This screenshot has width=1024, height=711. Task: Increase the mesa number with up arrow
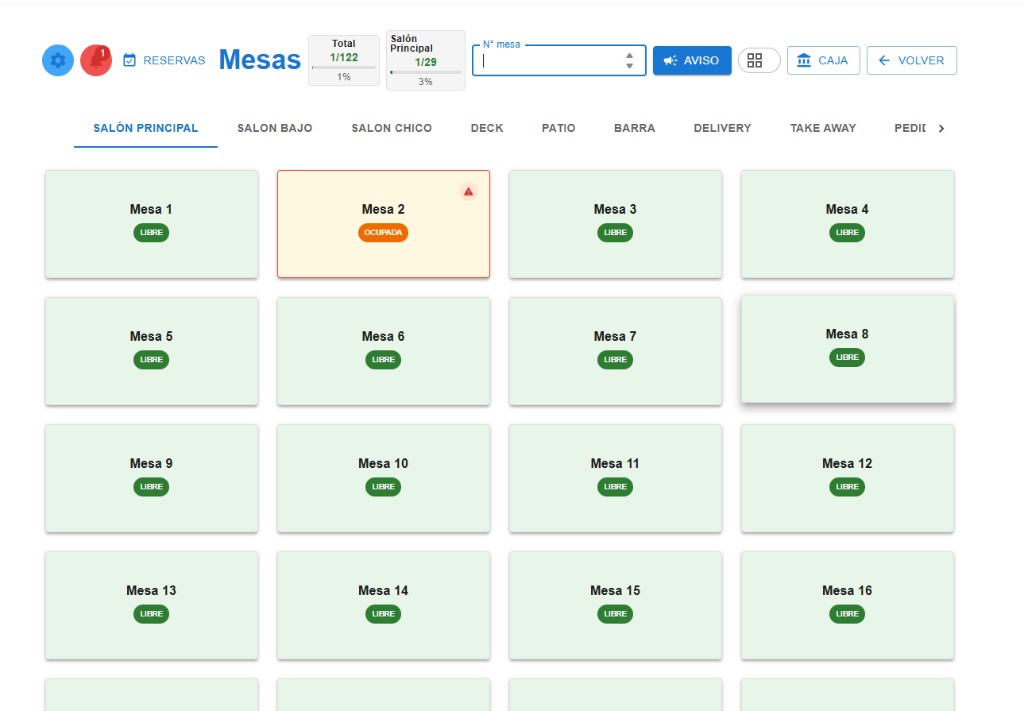(630, 55)
